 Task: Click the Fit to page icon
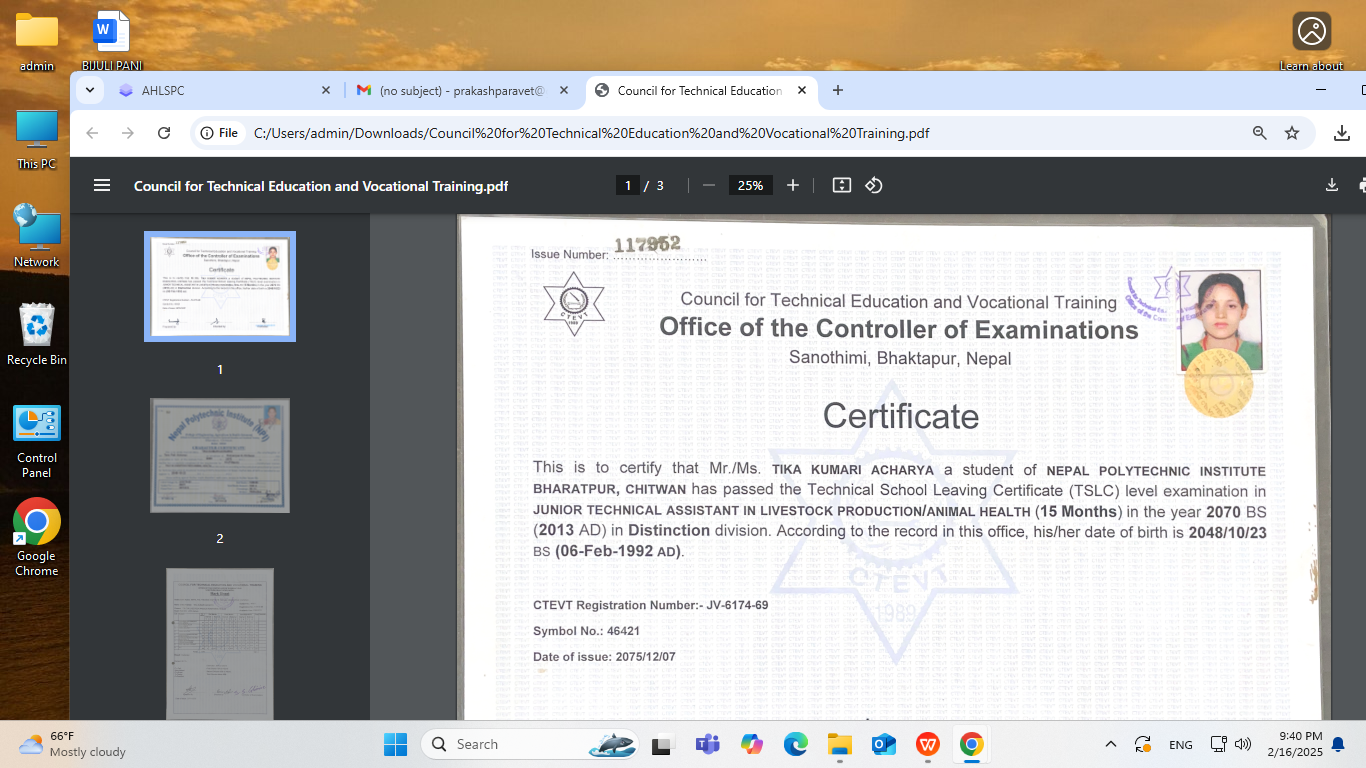(842, 185)
